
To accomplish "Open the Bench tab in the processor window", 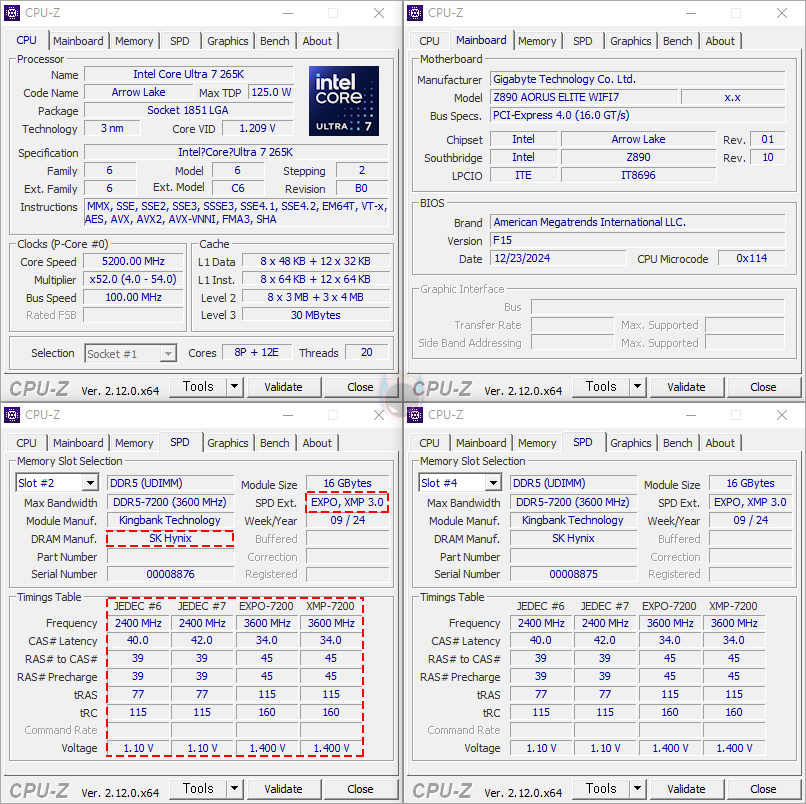I will point(274,41).
